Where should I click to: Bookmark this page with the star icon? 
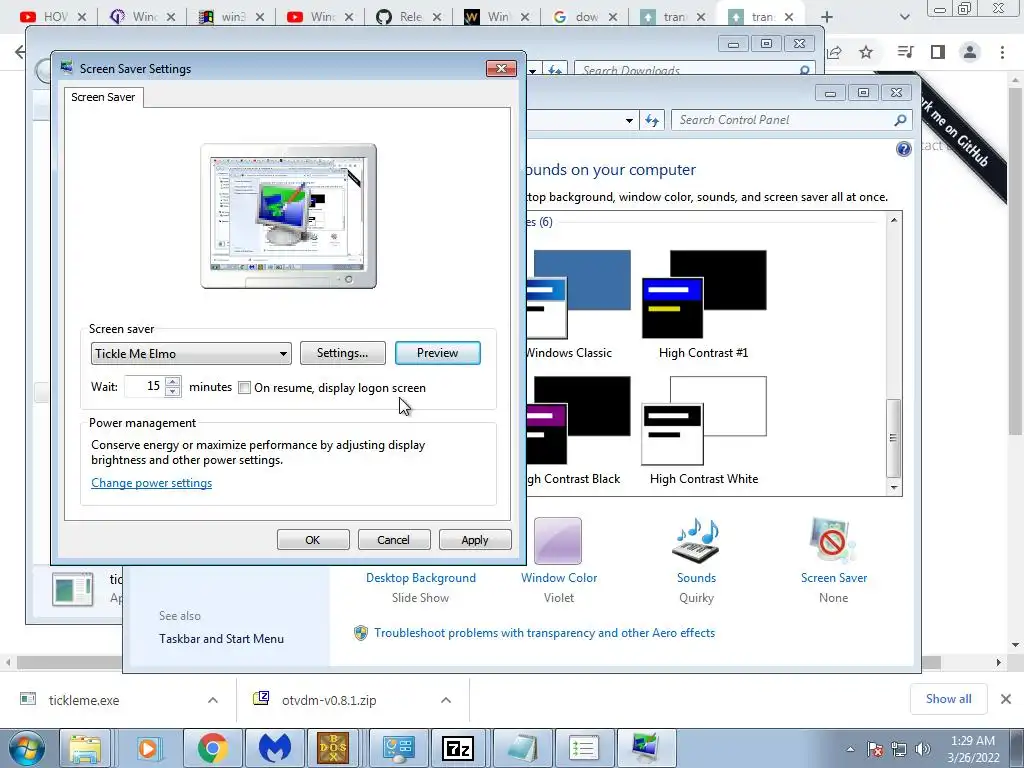tap(866, 52)
